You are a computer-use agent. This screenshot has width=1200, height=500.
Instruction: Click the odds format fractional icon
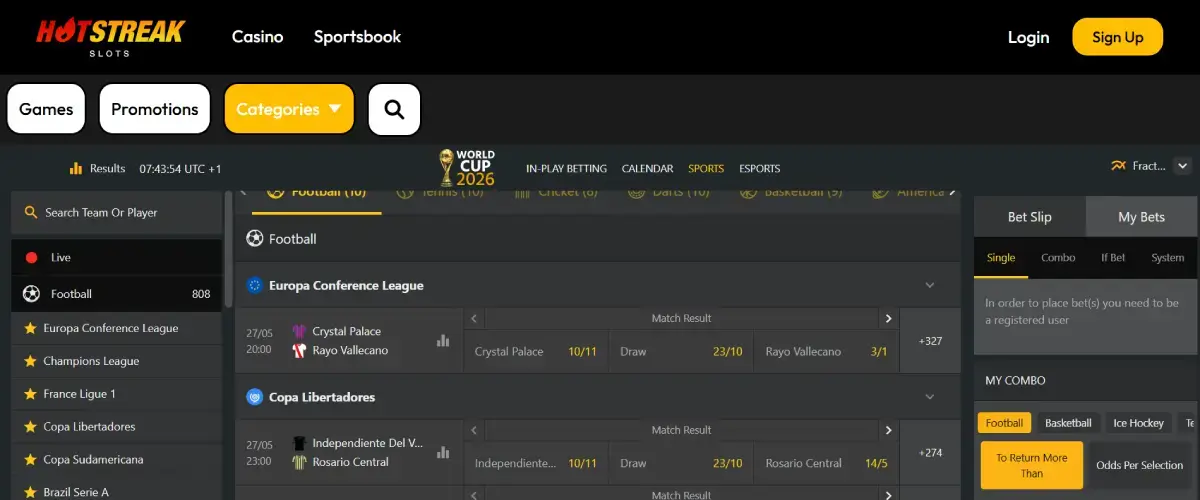[x=1118, y=166]
